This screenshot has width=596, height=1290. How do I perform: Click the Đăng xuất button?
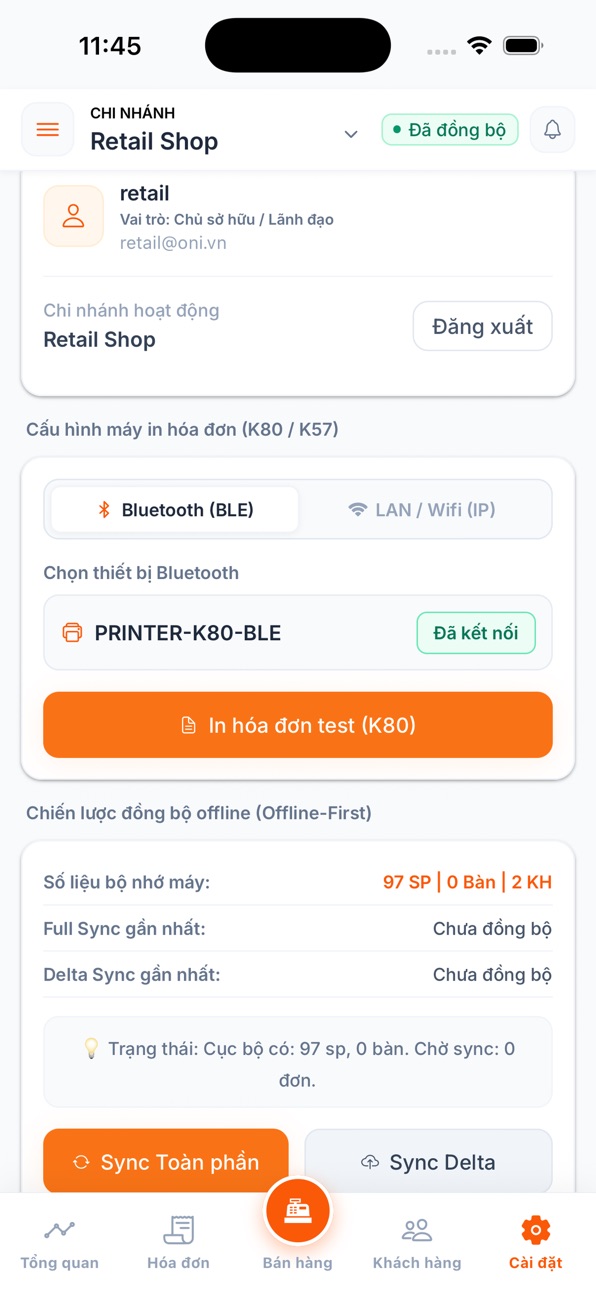482,326
